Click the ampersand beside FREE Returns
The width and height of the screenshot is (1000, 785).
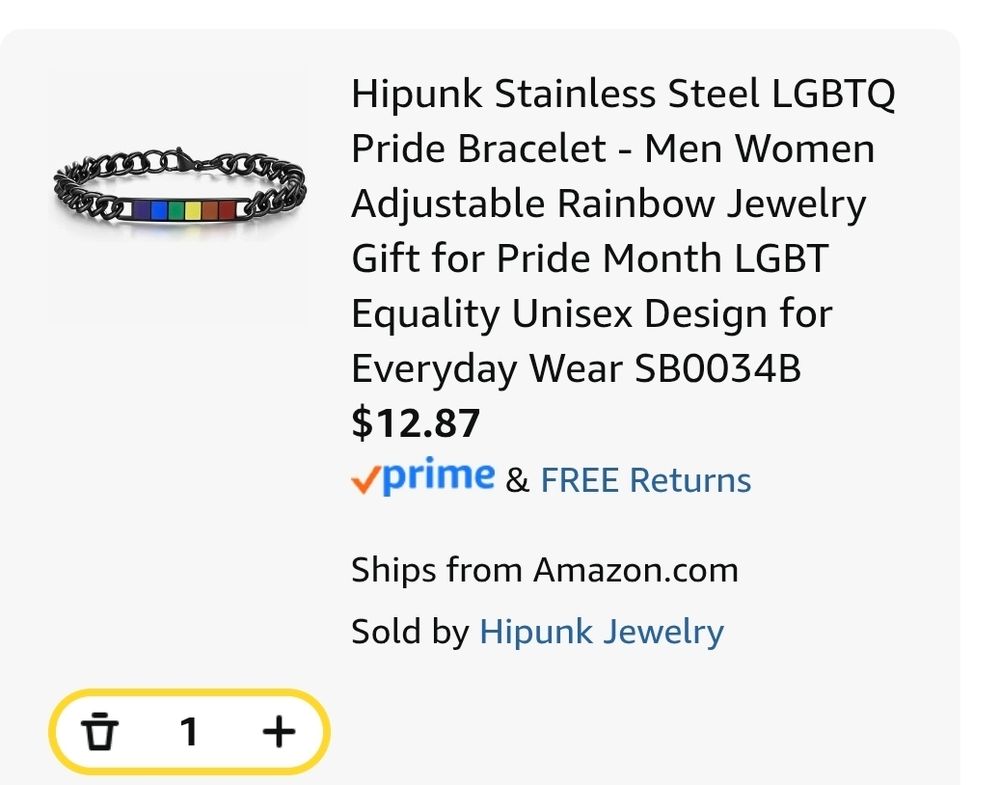pos(517,480)
